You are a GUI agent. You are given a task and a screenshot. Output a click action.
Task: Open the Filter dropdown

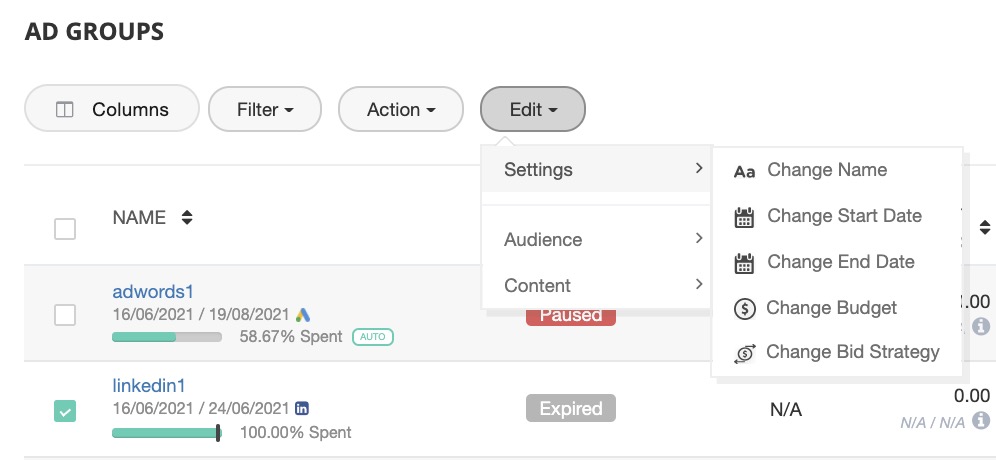[265, 110]
